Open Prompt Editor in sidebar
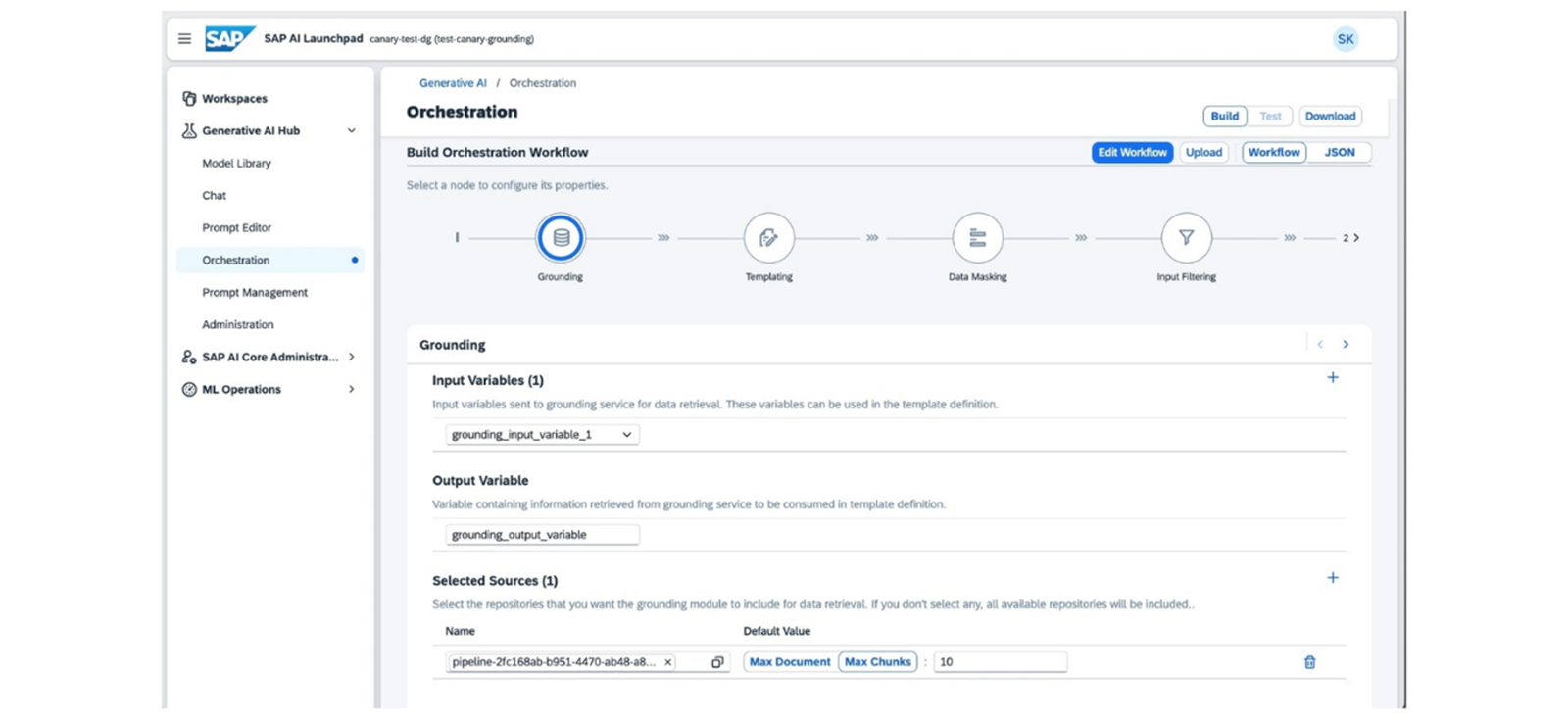Viewport: 1568px width, 719px height. tap(236, 228)
